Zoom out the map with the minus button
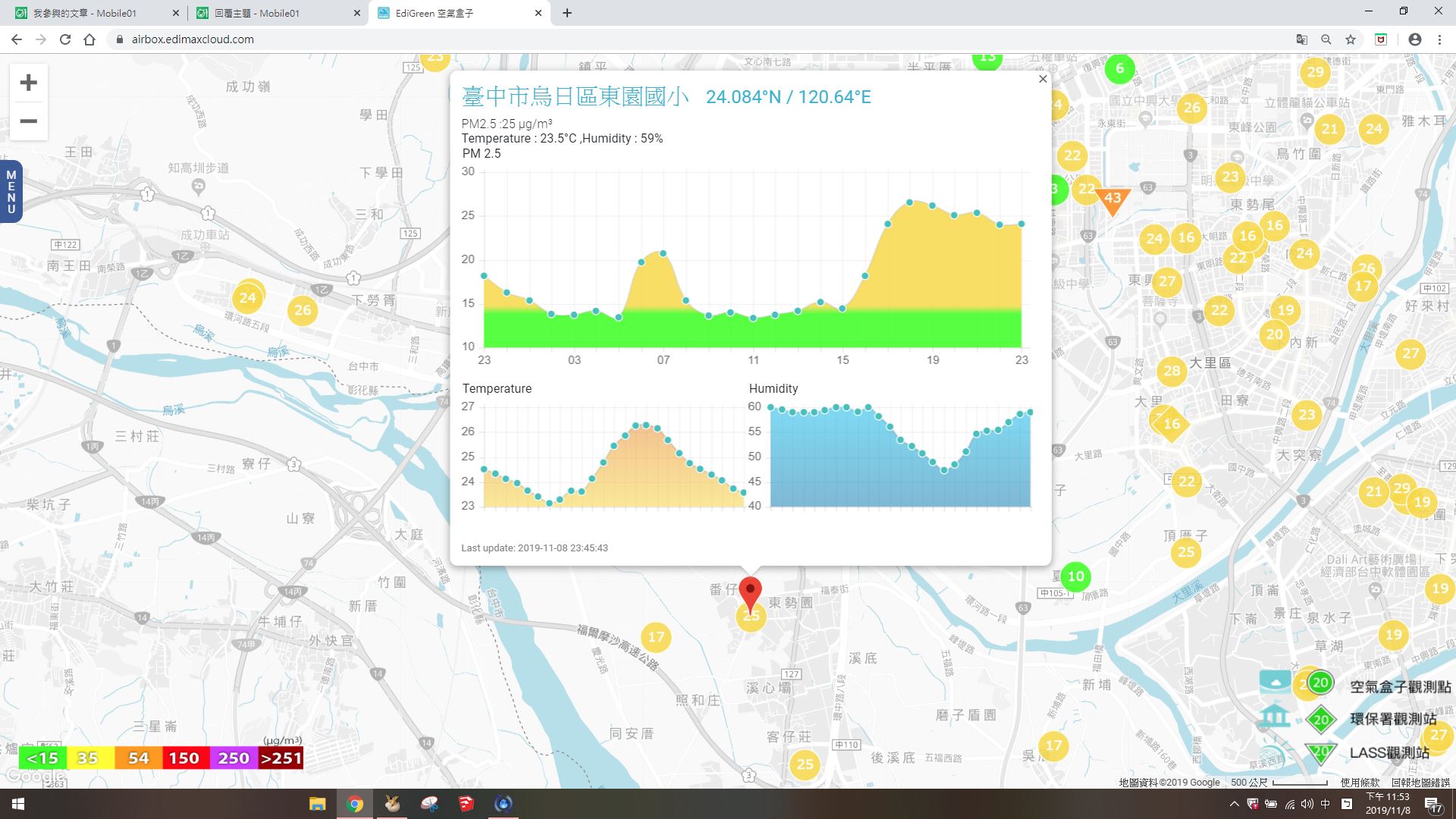The width and height of the screenshot is (1456, 819). point(28,121)
